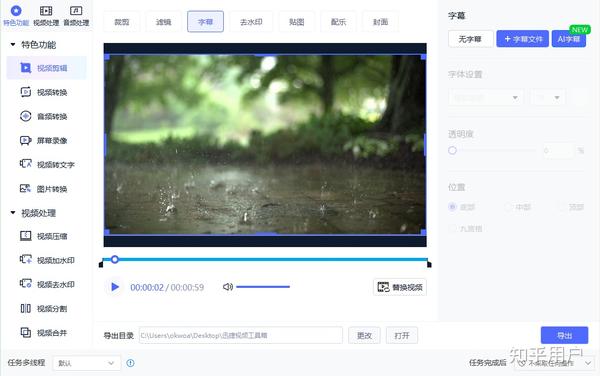
Task: Click the bottom-left crop handle on video
Action: pos(107,232)
